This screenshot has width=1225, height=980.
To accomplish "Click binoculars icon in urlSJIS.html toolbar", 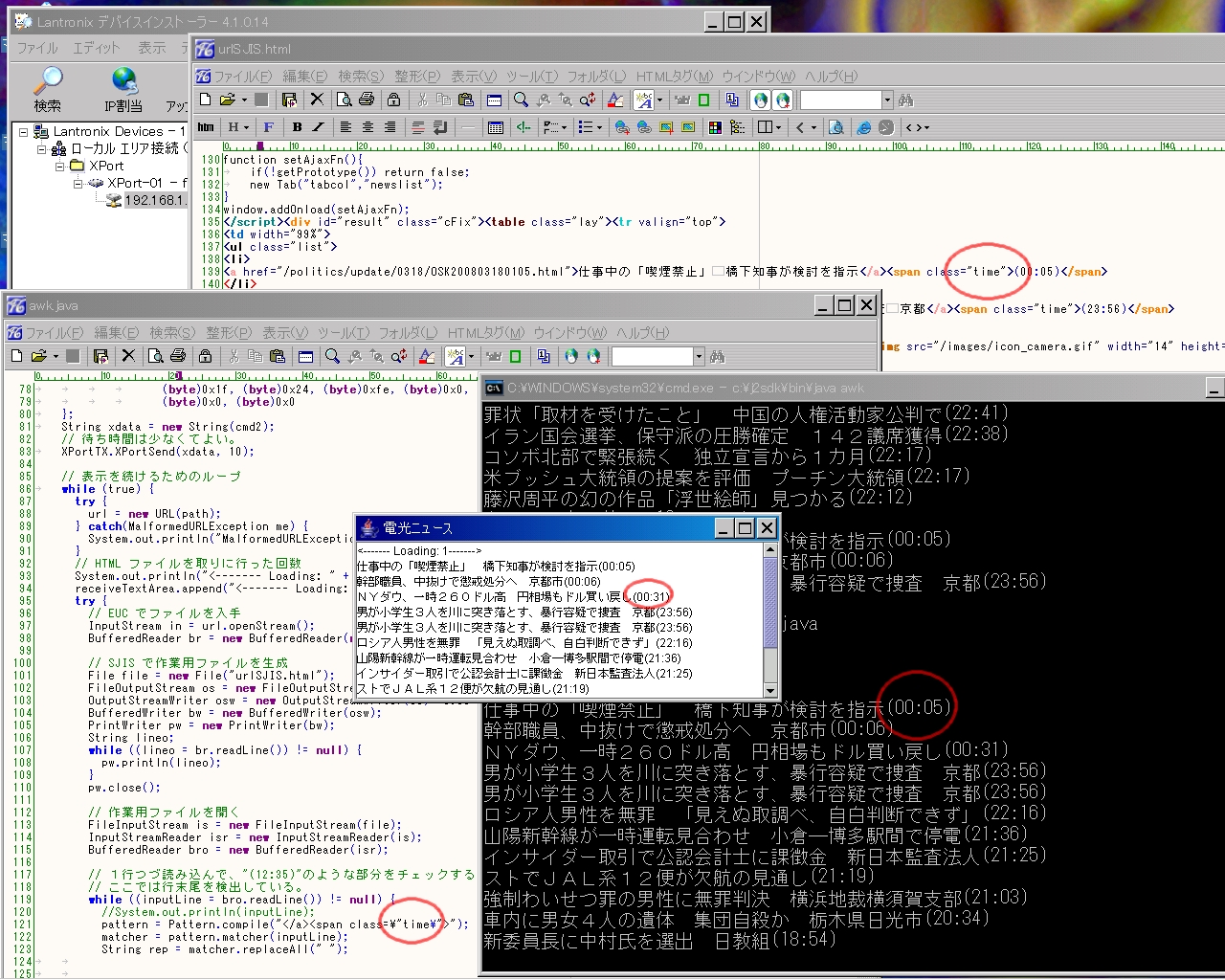I will point(905,100).
